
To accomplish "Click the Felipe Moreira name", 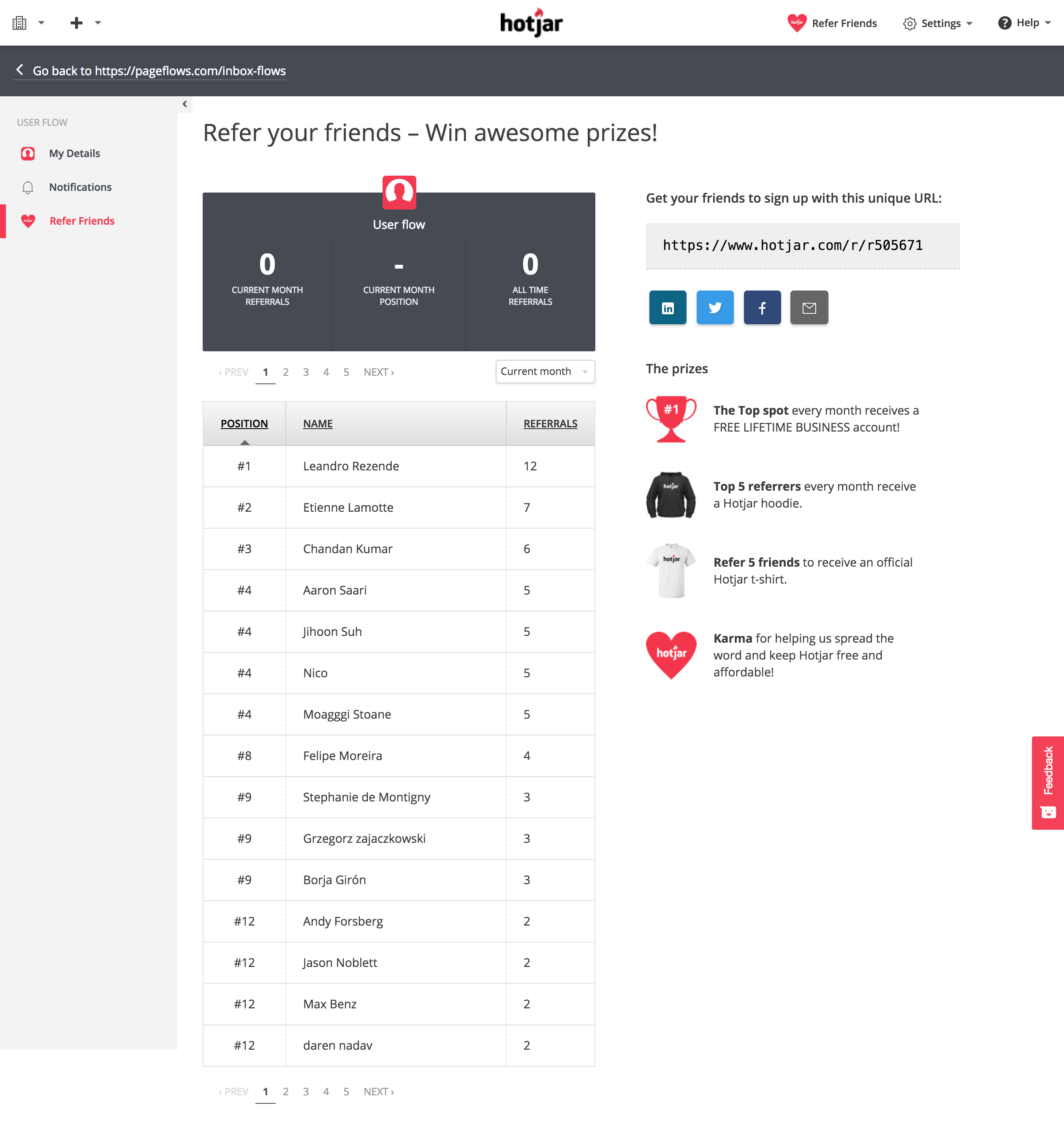I will [342, 756].
